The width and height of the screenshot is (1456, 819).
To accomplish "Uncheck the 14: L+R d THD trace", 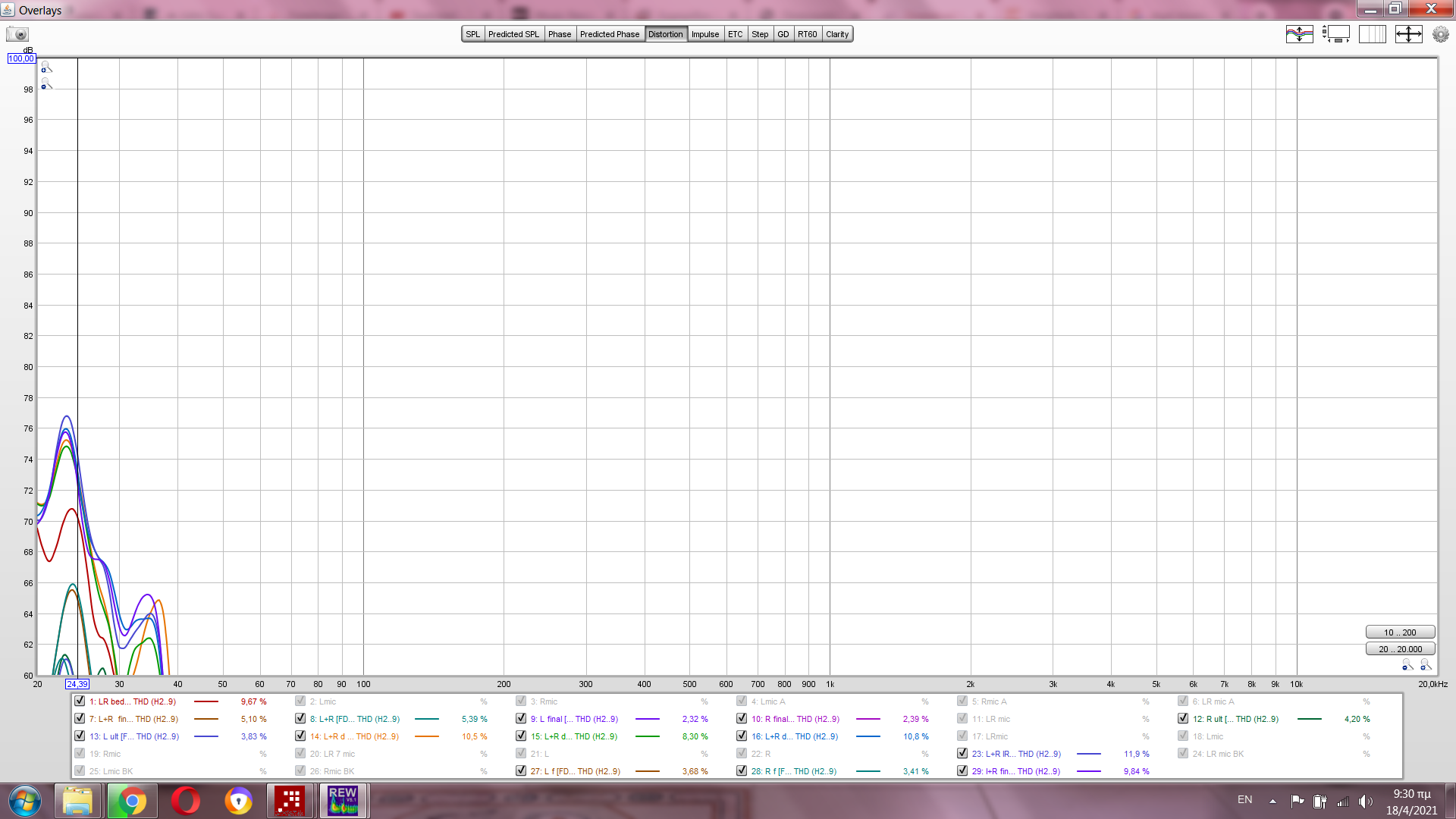I will 300,736.
